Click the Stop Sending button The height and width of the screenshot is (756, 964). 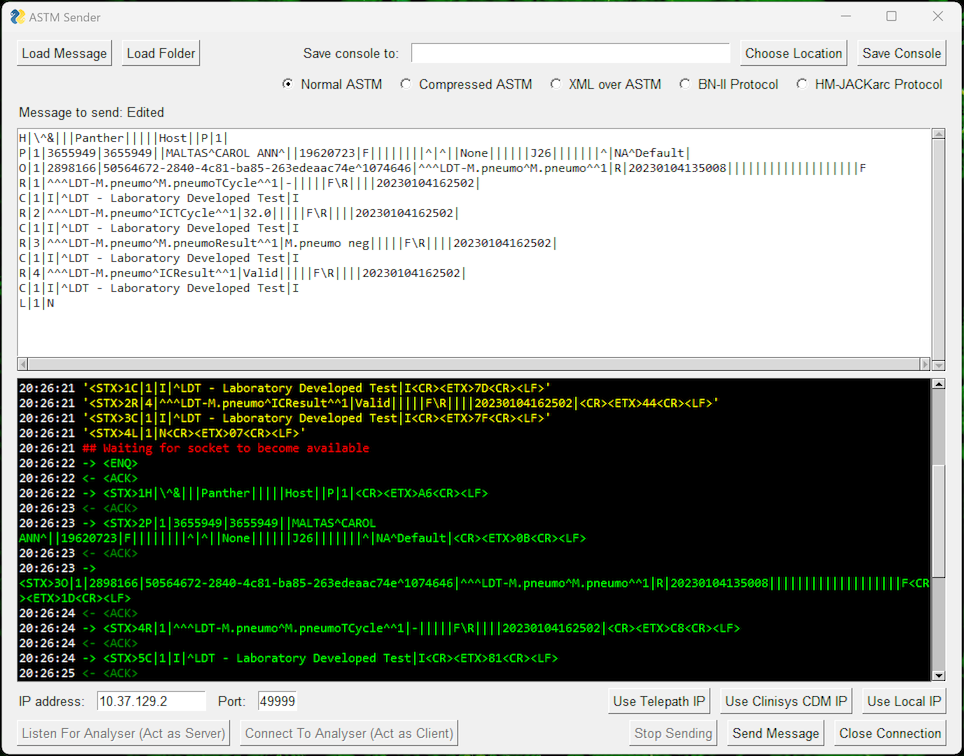click(x=673, y=733)
